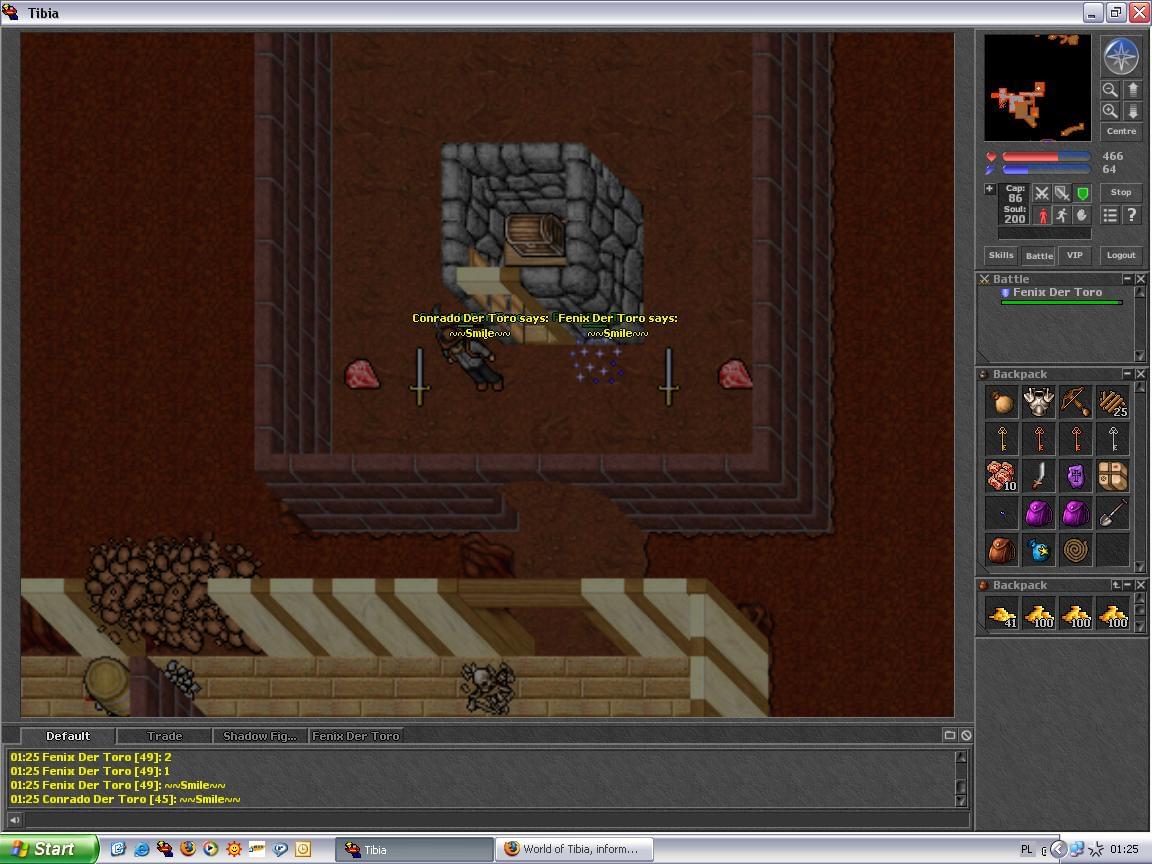
Task: Click the blue mana bar
Action: point(1046,170)
